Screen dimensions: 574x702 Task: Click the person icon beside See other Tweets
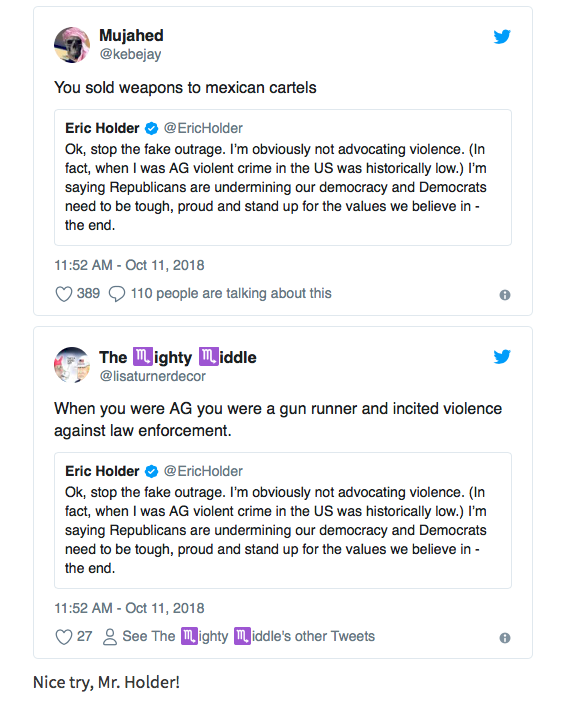110,637
